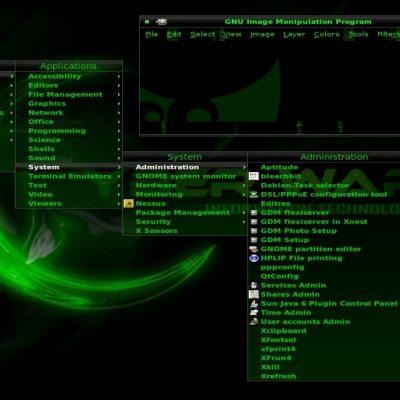This screenshot has width=400, height=400.
Task: Expand the Sound submenu arrow
Action: pos(119,158)
